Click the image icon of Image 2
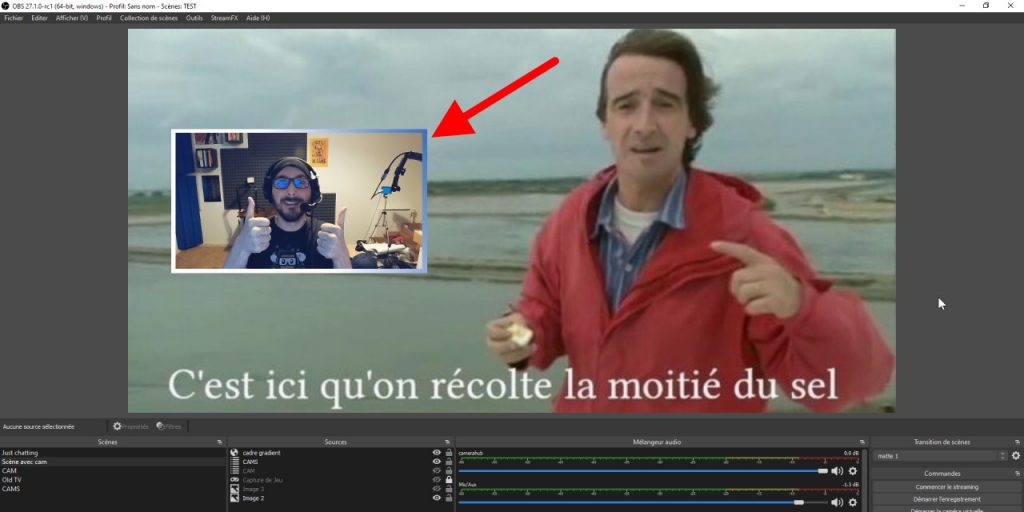 point(234,498)
